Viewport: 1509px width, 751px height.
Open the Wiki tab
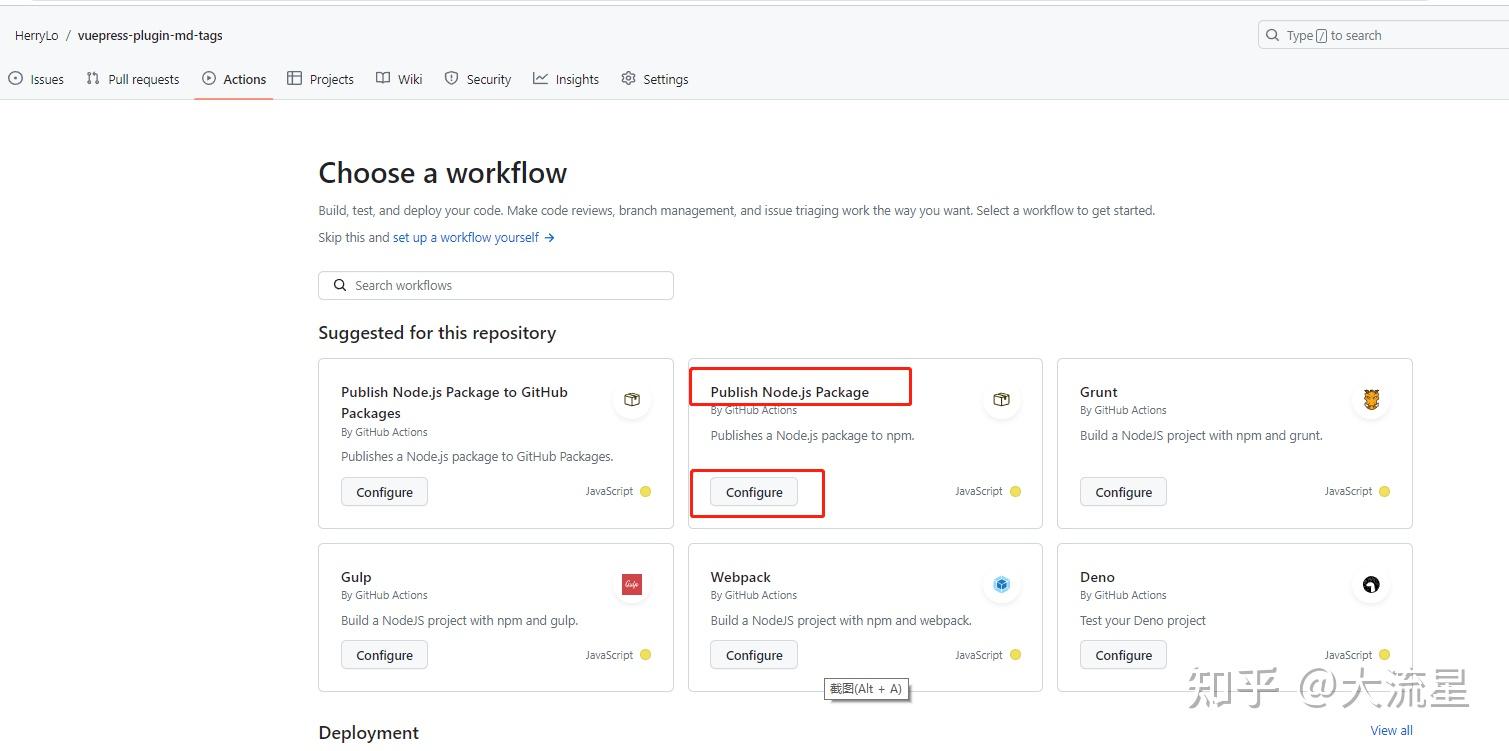(399, 78)
